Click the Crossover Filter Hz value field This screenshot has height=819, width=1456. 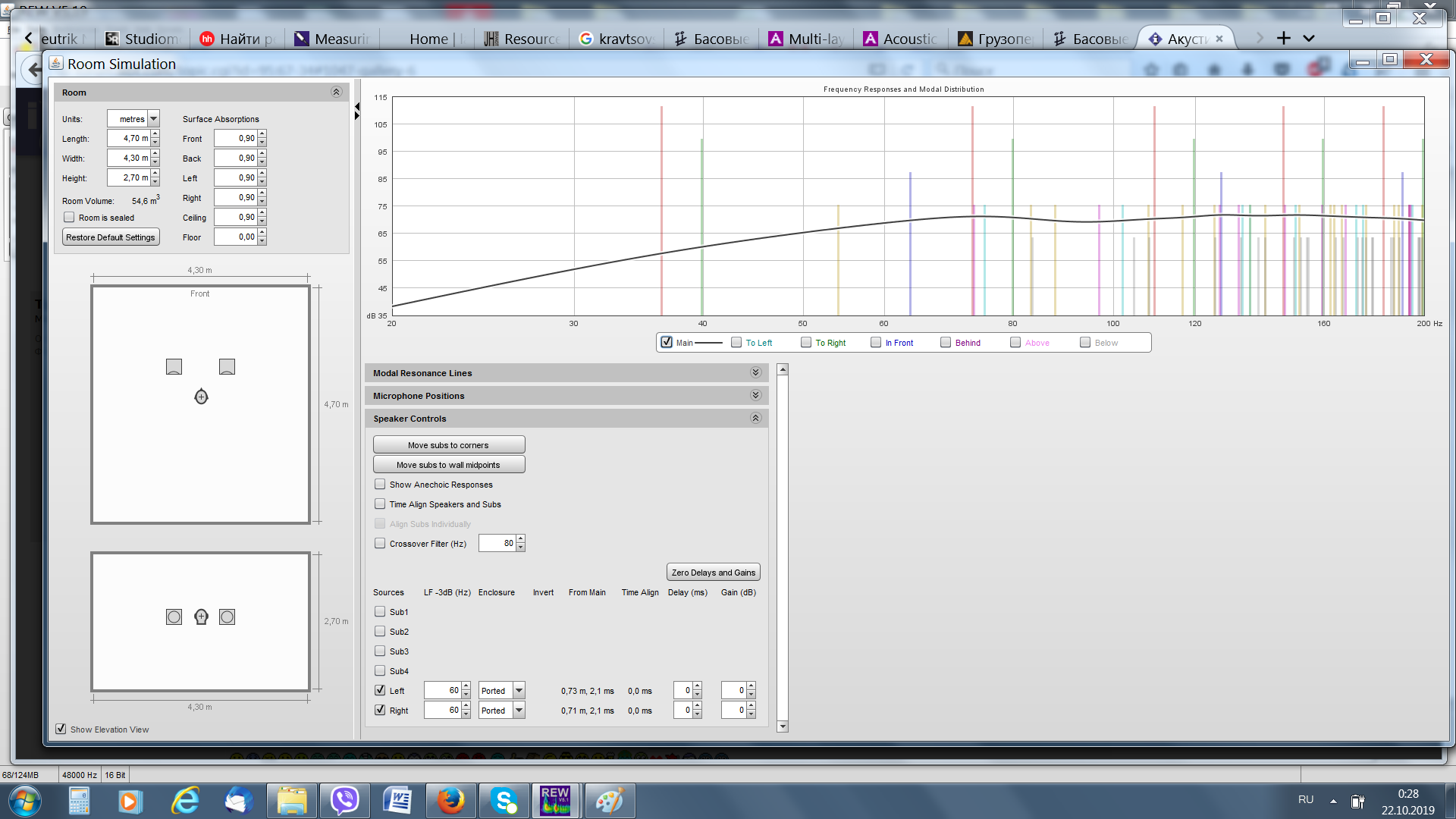[x=497, y=544]
